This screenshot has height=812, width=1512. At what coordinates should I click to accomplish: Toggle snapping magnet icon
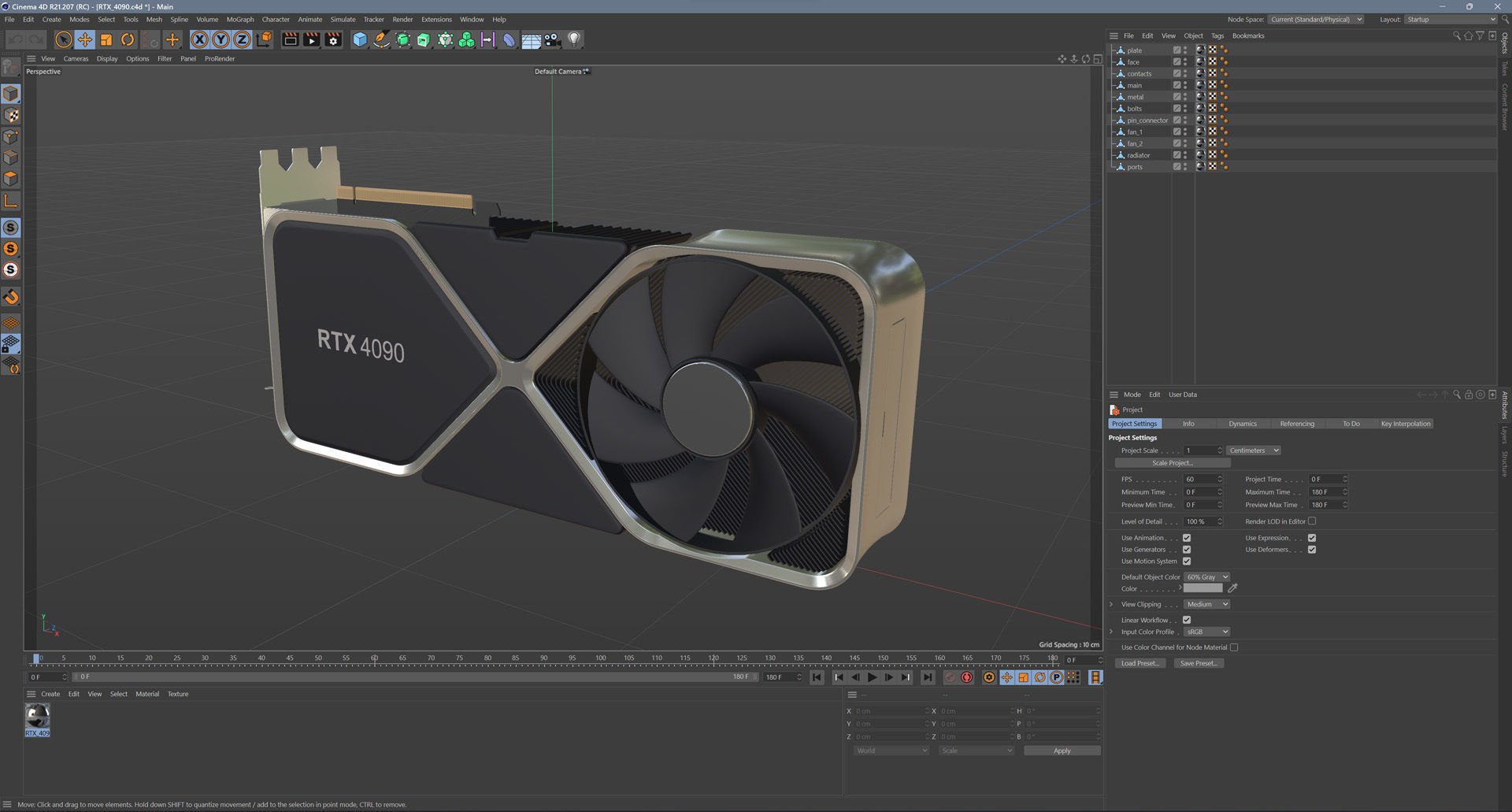coord(11,297)
